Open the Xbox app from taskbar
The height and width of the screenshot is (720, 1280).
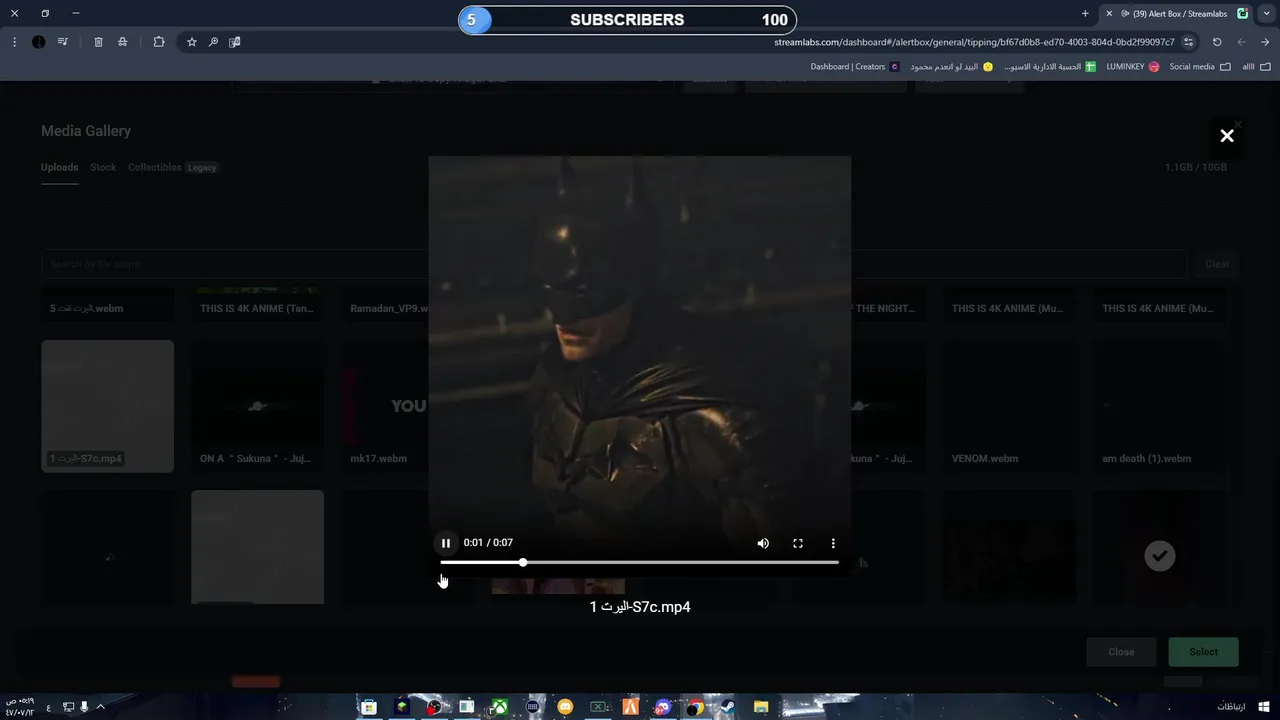point(499,707)
